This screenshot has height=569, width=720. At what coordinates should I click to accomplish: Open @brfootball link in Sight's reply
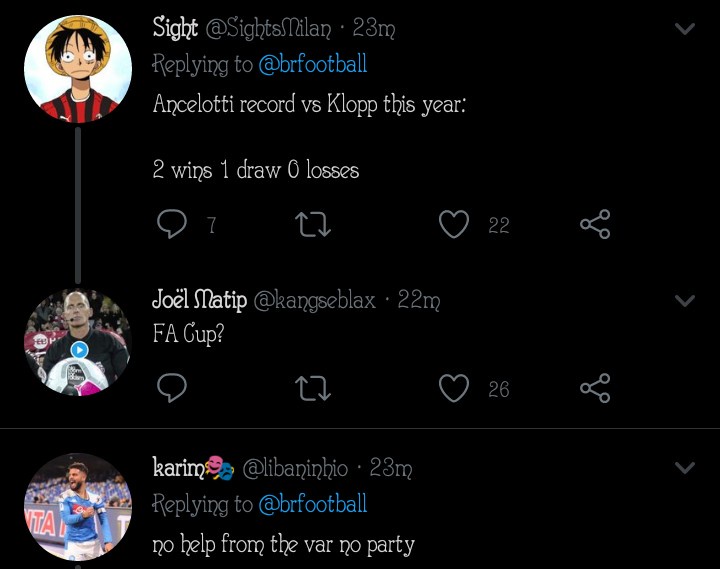[312, 65]
